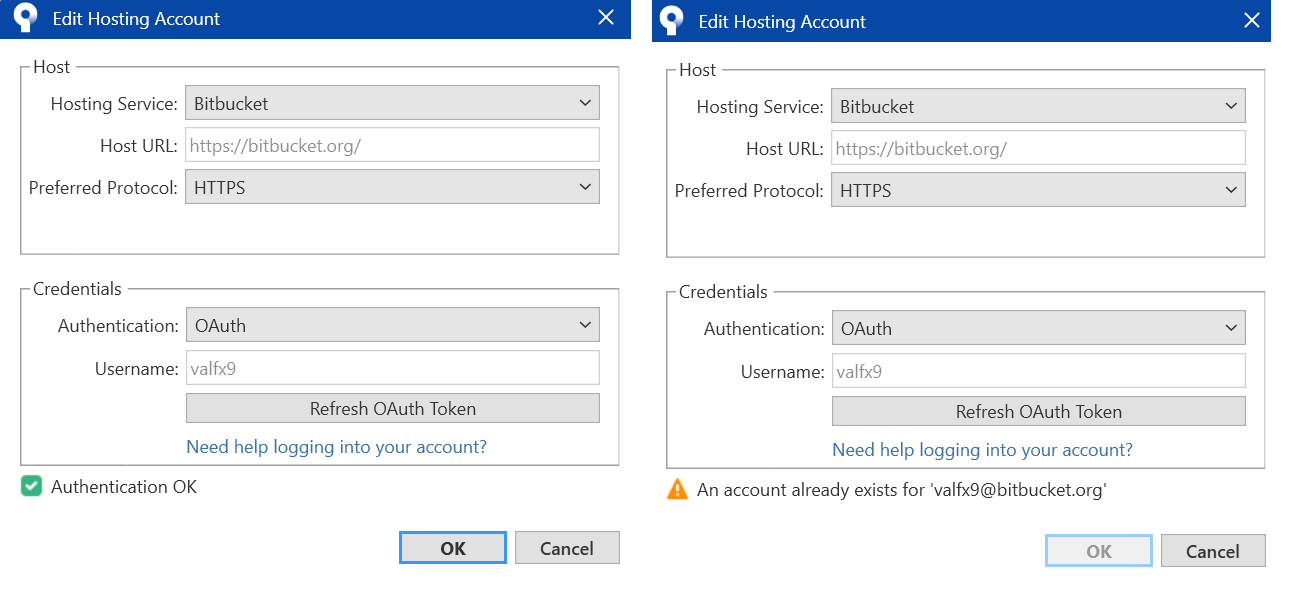Open the Hosting Service dropdown in the left dialog
This screenshot has width=1293, height=595.
point(392,103)
